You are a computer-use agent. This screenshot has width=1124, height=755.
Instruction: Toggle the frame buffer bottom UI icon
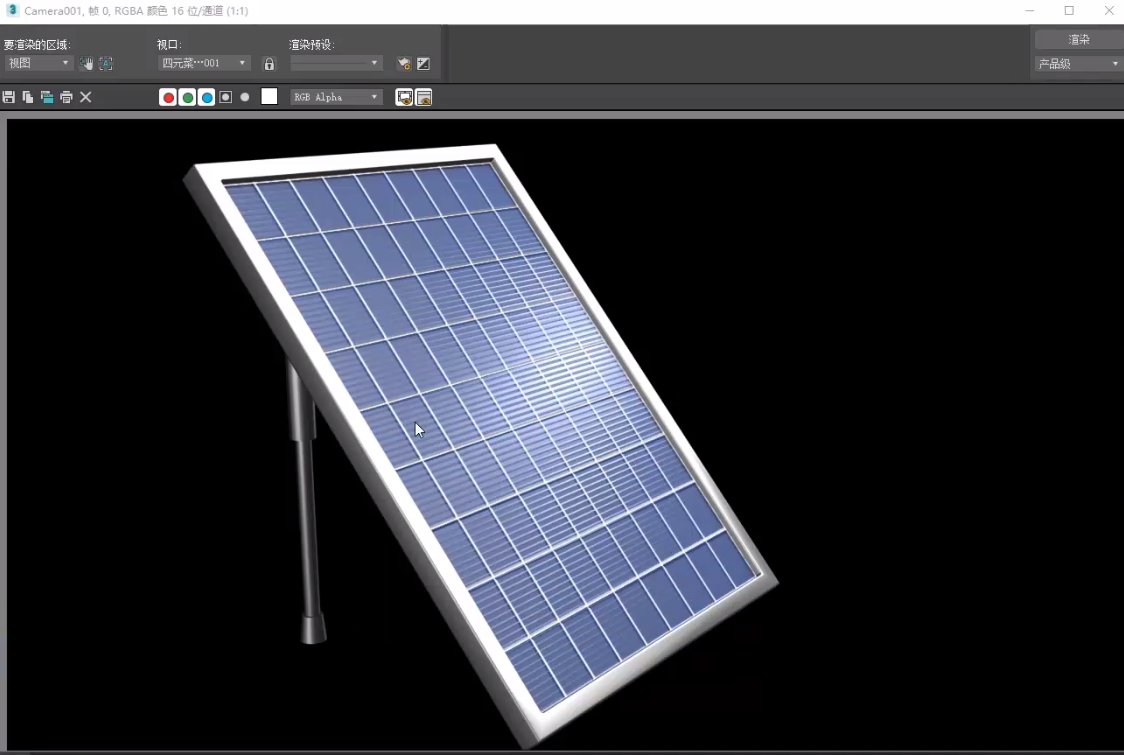[424, 98]
